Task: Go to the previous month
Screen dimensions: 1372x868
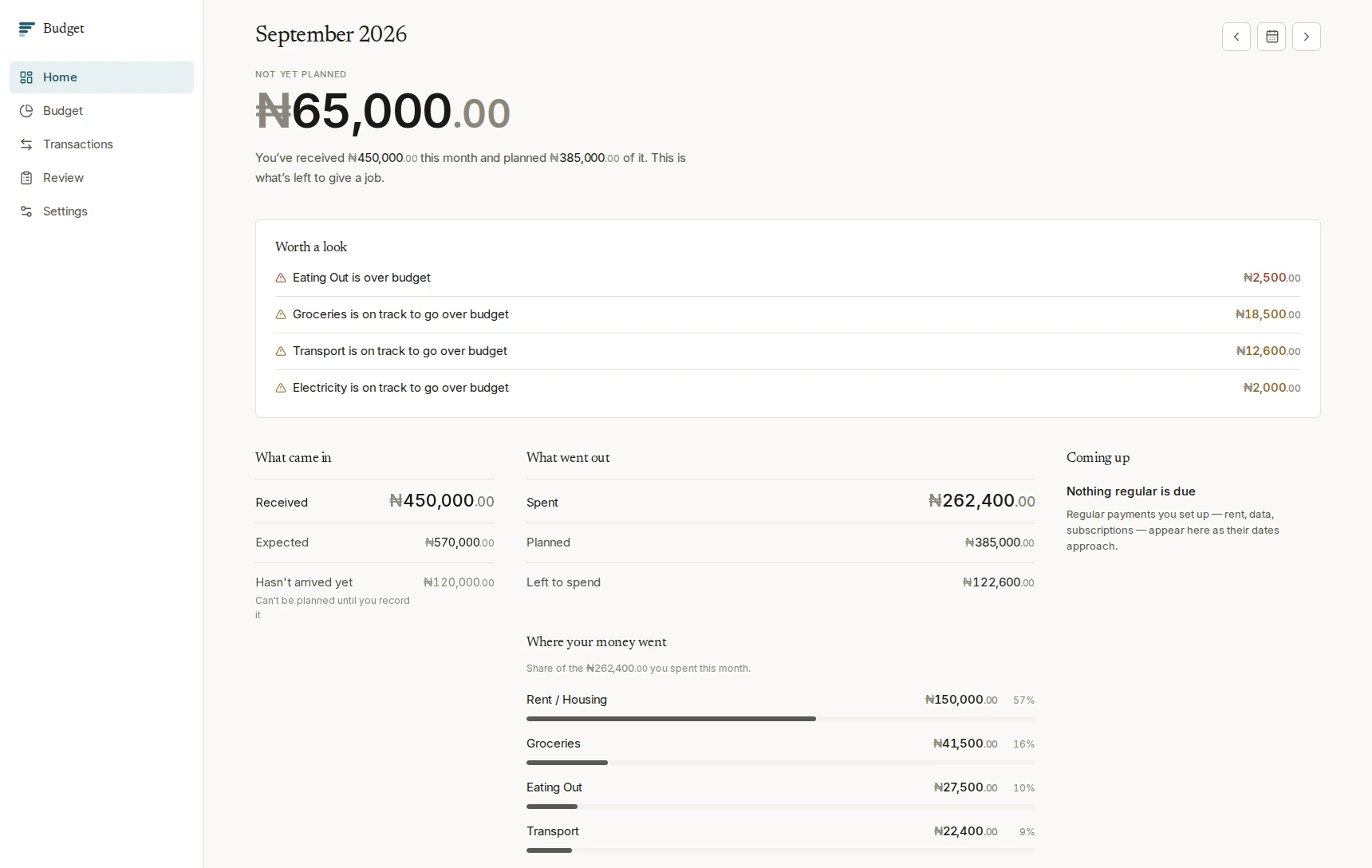Action: [1236, 37]
